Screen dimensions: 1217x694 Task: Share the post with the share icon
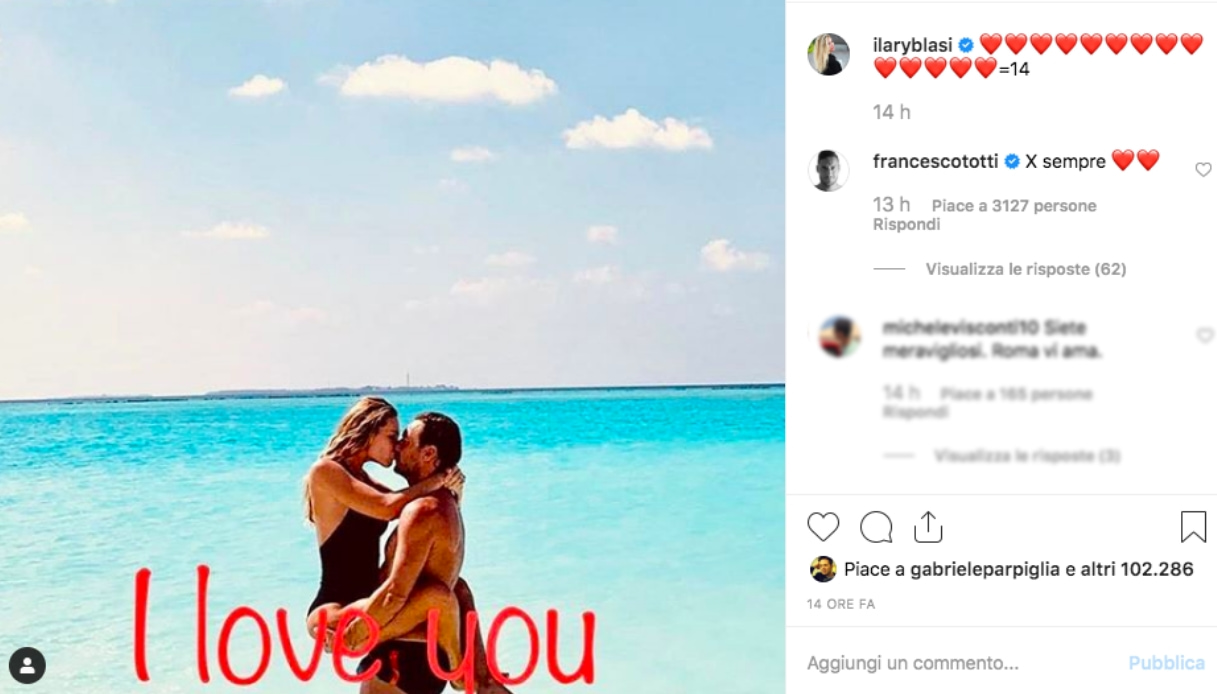(928, 527)
